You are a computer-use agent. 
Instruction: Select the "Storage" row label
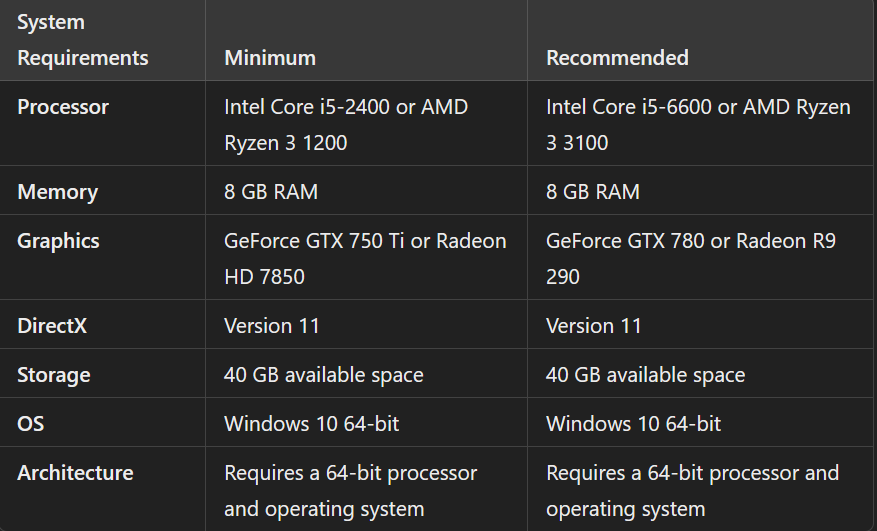coord(54,375)
